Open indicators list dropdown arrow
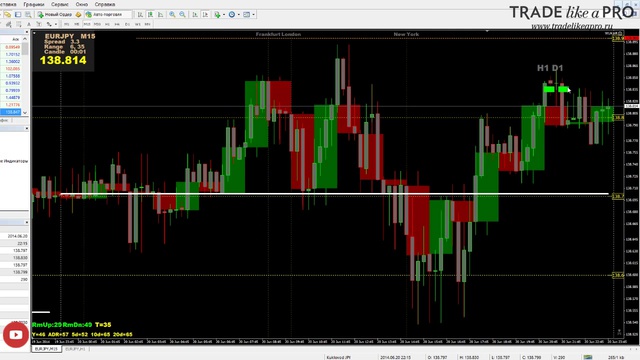Image resolution: width=640 pixels, height=360 pixels. click(x=224, y=15)
